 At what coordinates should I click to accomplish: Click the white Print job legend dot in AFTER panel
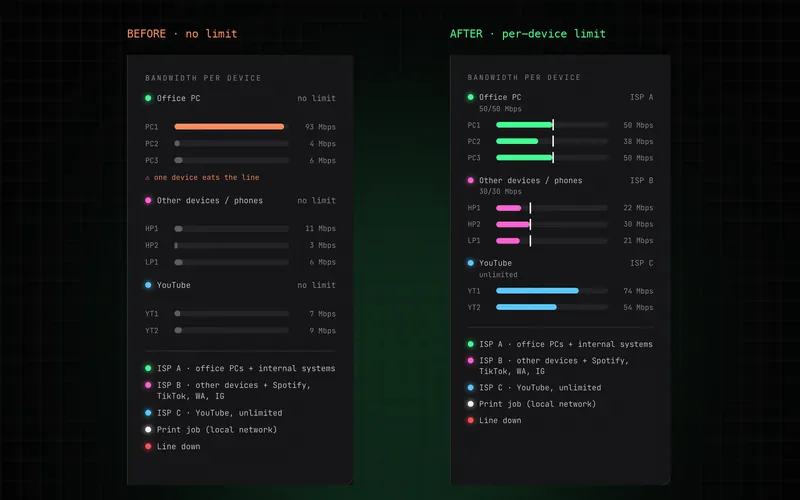[x=470, y=404]
